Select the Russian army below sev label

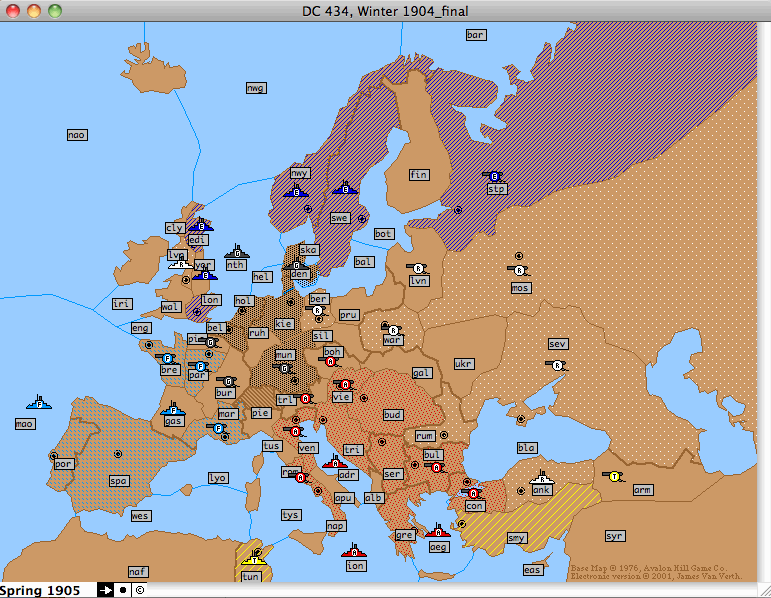pyautogui.click(x=557, y=365)
